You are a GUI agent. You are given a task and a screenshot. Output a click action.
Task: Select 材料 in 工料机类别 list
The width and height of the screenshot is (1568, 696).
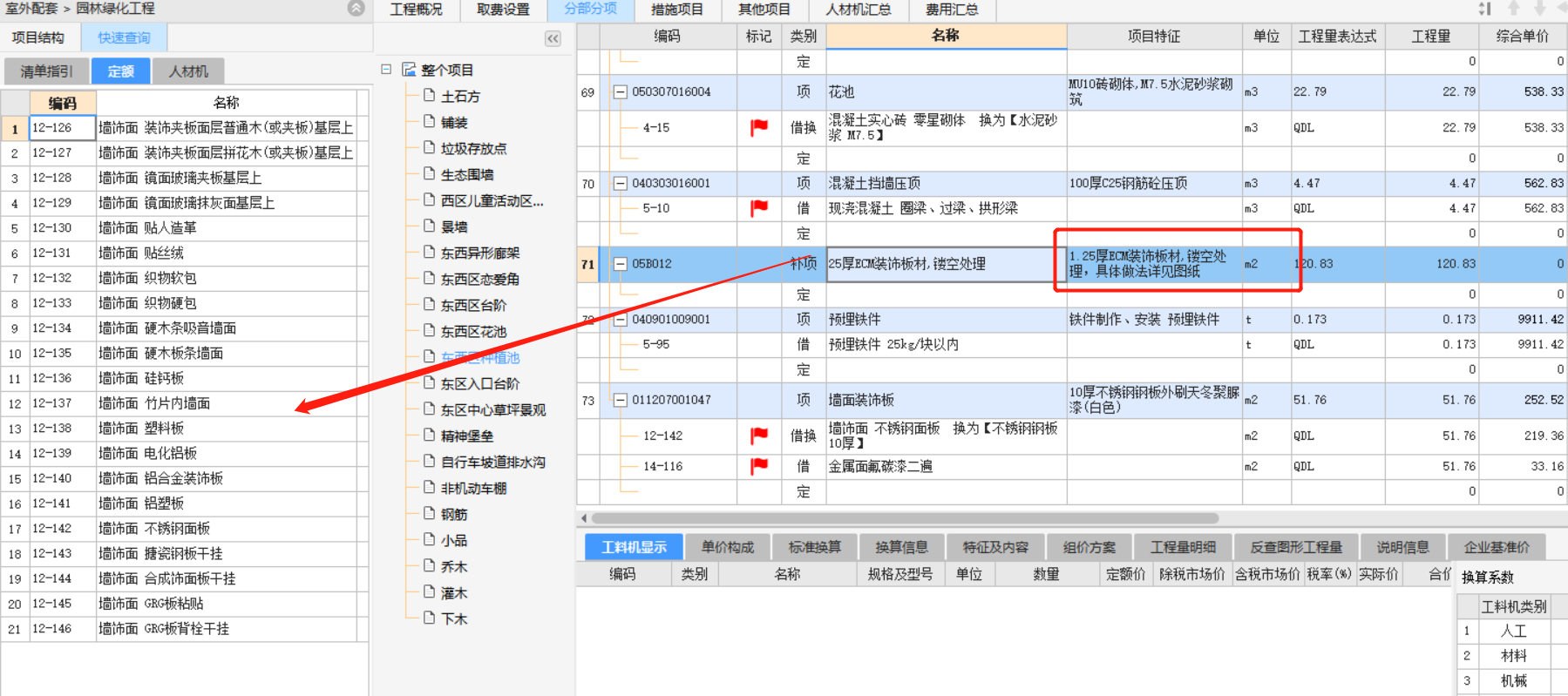(x=1513, y=656)
